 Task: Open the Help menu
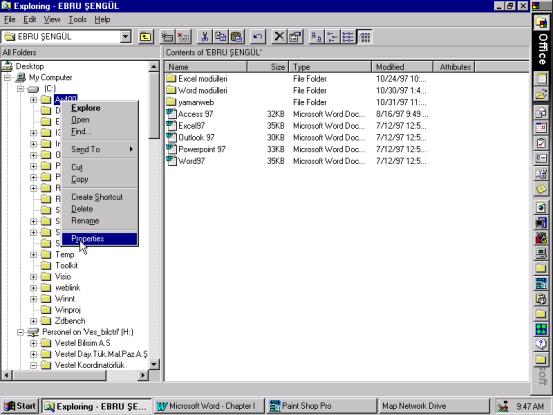coord(102,20)
